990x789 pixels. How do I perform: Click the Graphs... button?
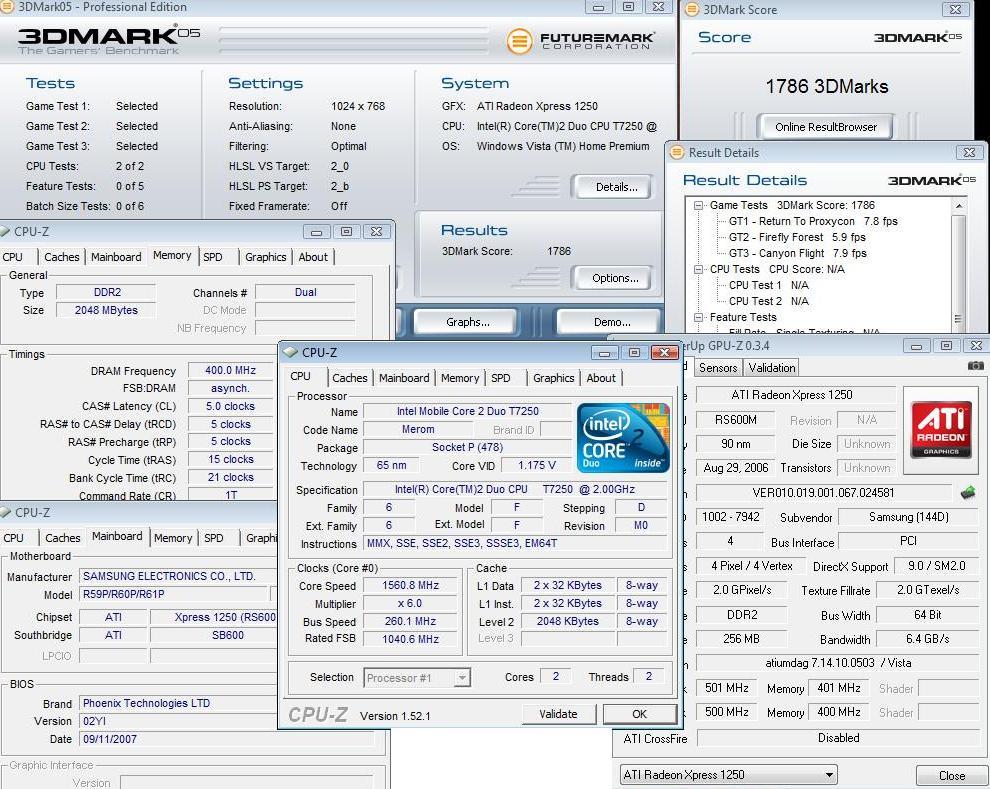pyautogui.click(x=468, y=322)
